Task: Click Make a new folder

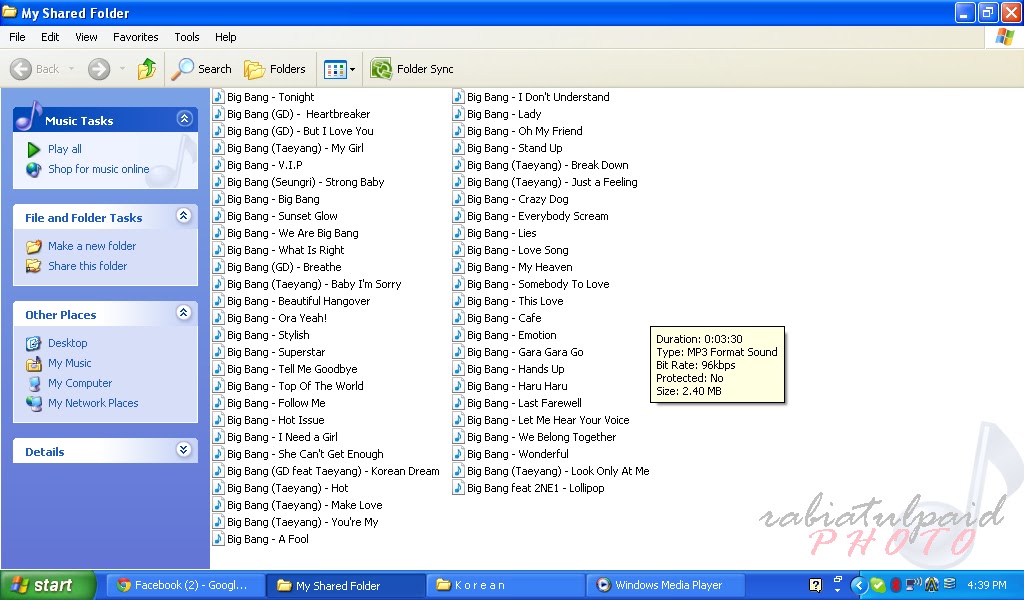Action: coord(92,246)
